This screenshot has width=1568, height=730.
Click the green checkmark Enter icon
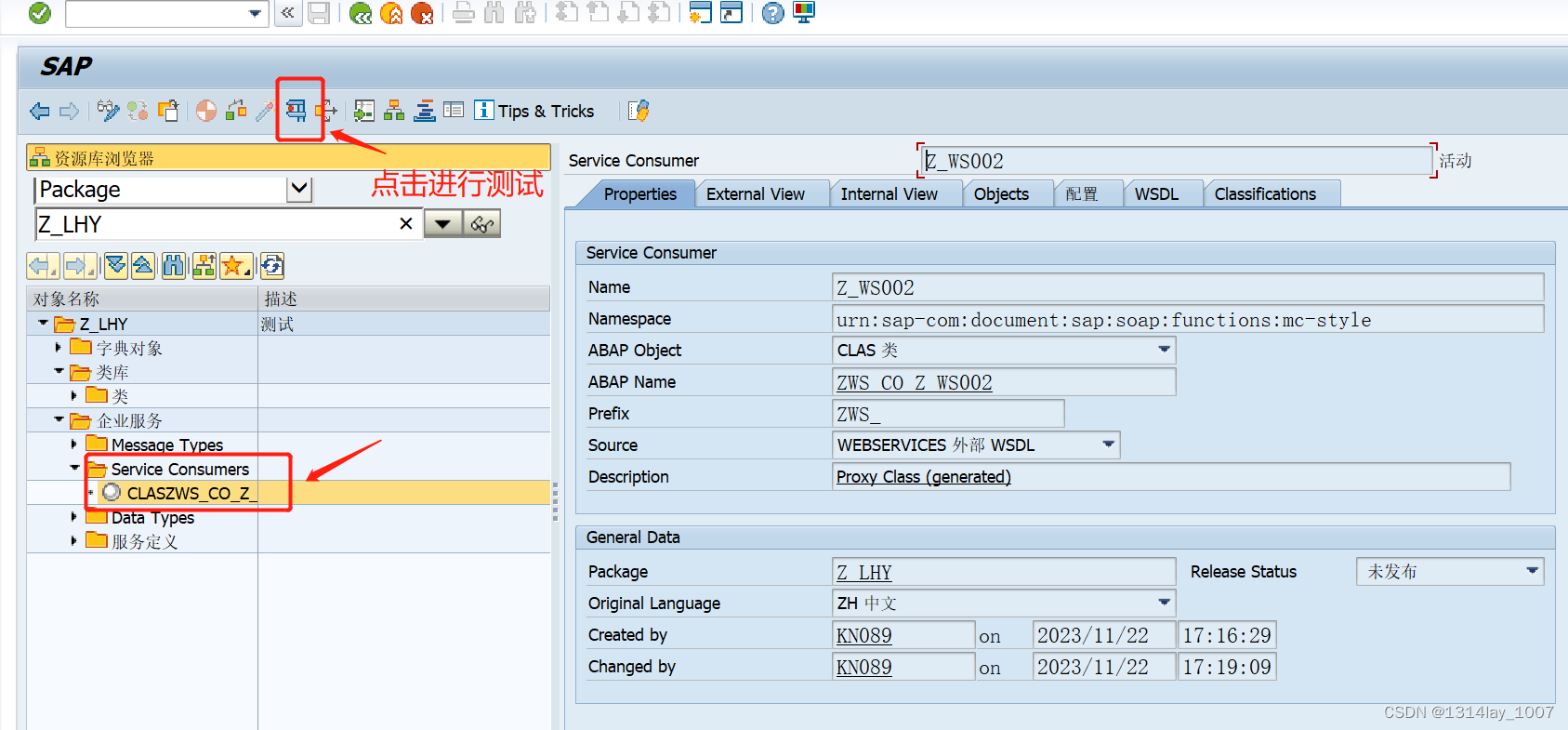pos(40,13)
